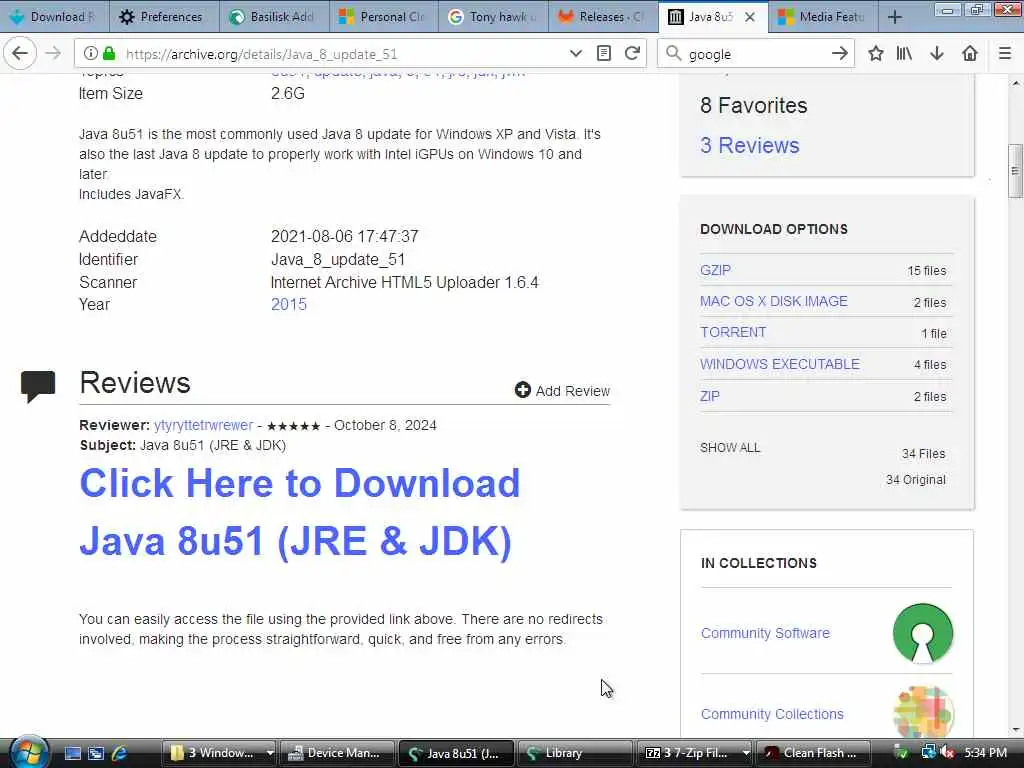Open Community Collections thumbnail image
Image resolution: width=1024 pixels, height=768 pixels.
923,712
